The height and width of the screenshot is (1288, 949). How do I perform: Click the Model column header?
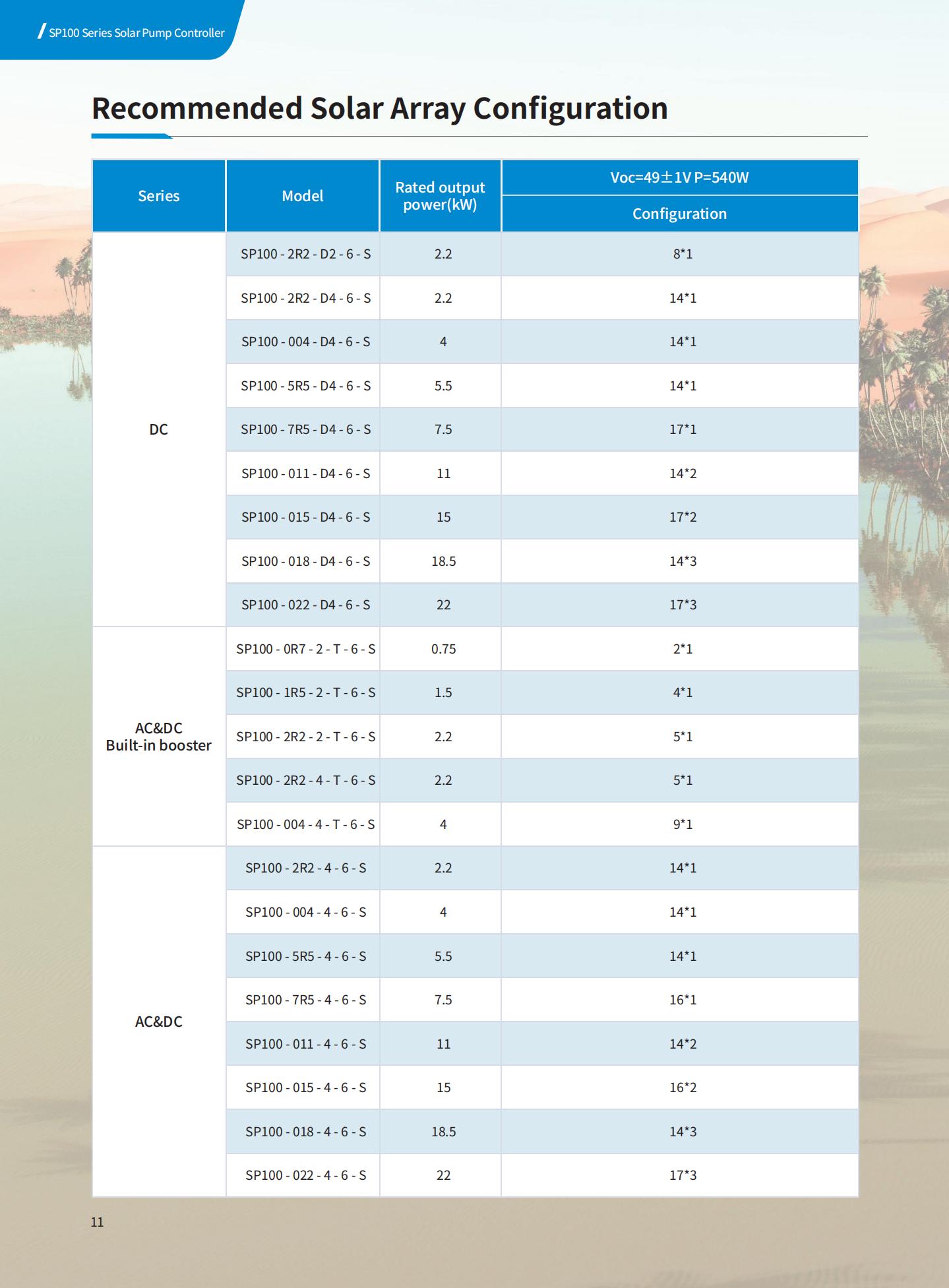click(x=303, y=196)
